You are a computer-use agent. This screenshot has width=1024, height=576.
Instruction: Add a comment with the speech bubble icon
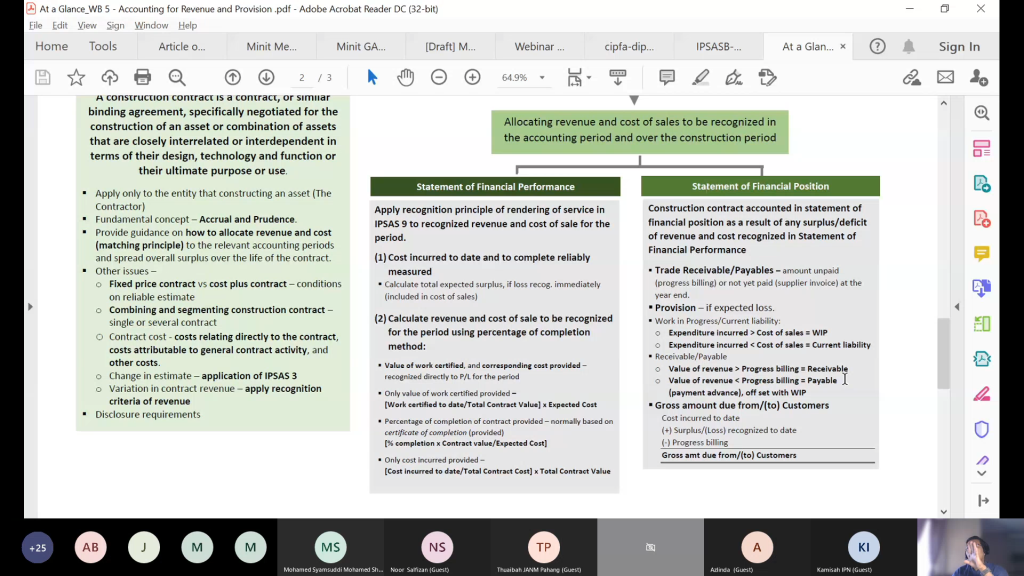(x=667, y=78)
